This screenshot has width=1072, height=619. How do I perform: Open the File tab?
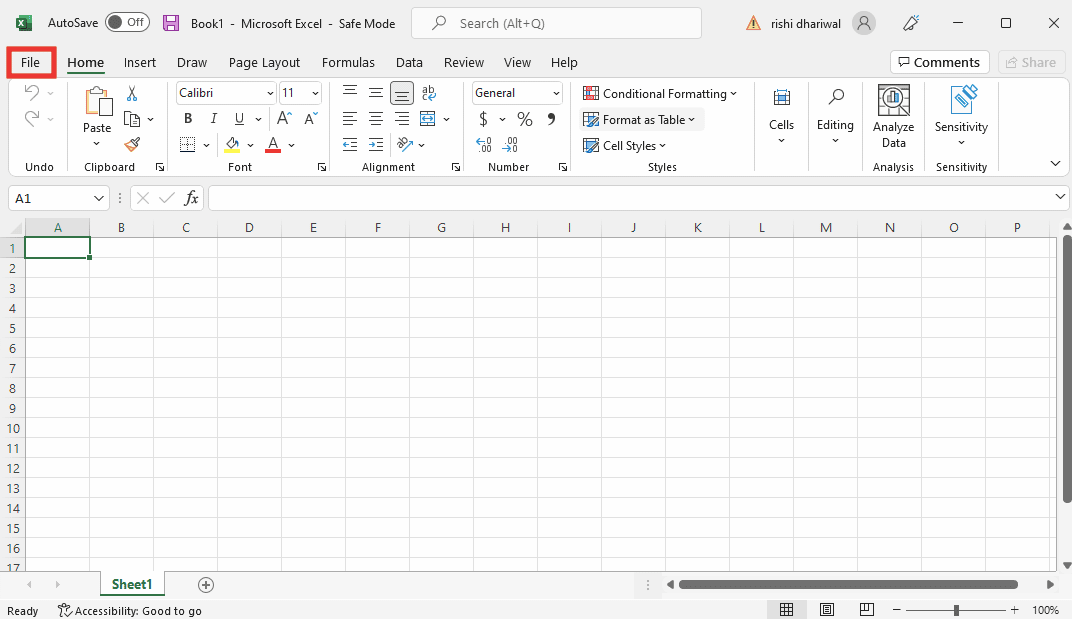coord(31,62)
